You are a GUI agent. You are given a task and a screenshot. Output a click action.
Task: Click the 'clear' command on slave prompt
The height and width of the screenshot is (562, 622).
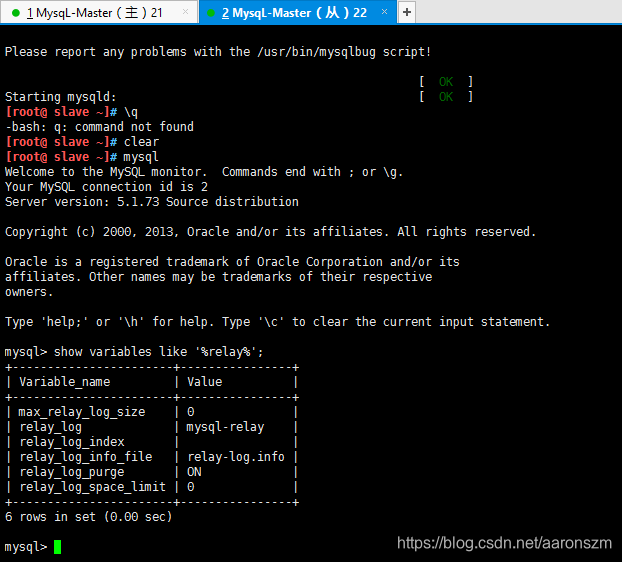point(141,142)
